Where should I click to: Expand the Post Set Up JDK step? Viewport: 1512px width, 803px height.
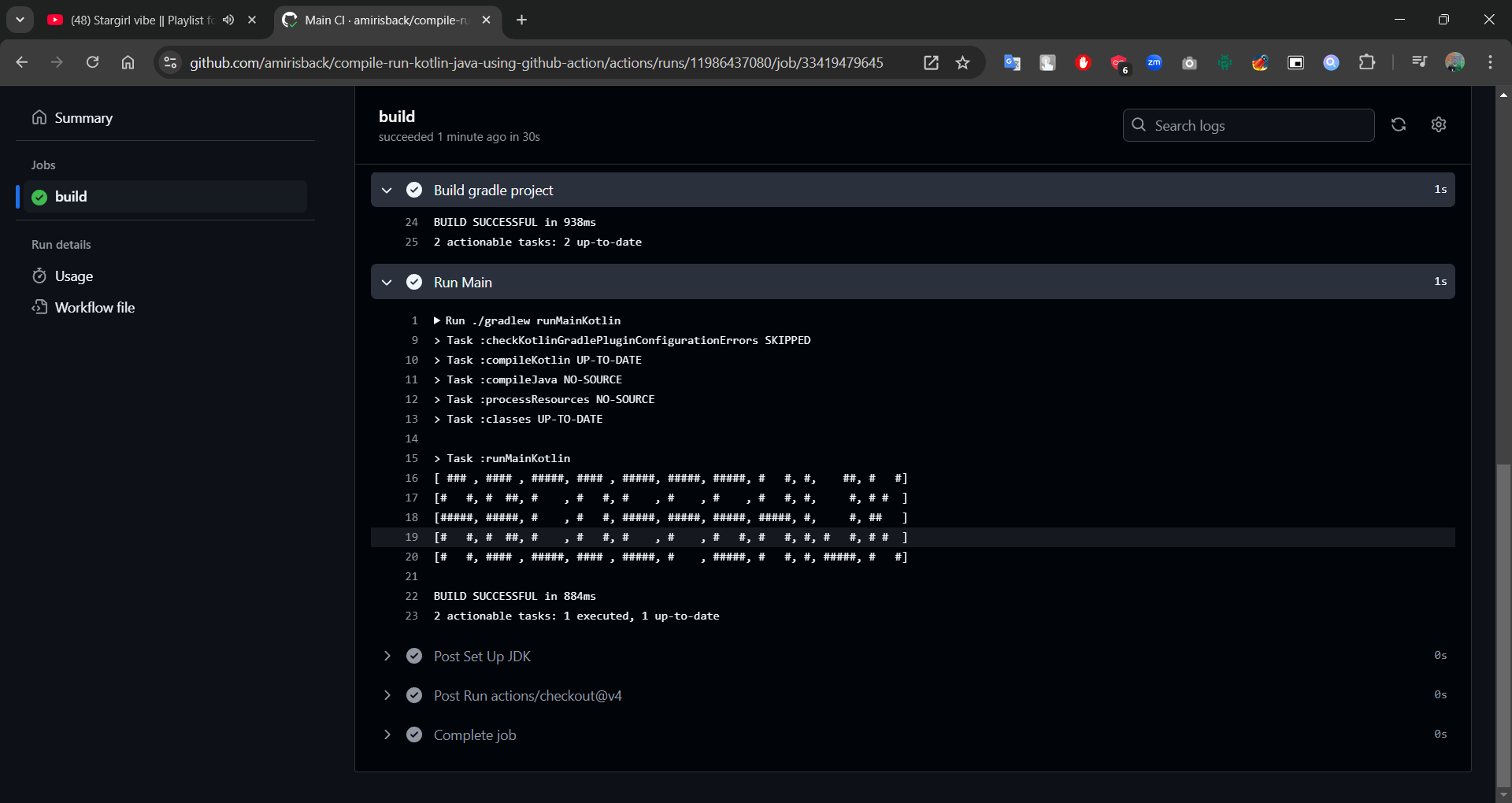(x=387, y=656)
